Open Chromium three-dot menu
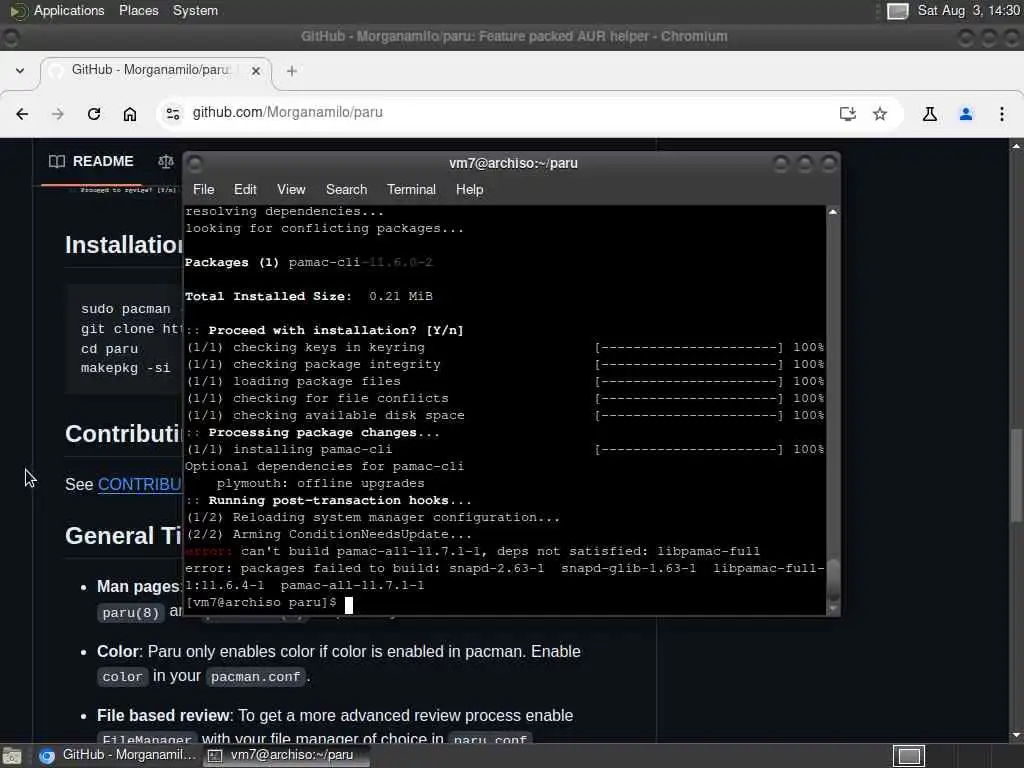Image resolution: width=1024 pixels, height=768 pixels. 1002,114
